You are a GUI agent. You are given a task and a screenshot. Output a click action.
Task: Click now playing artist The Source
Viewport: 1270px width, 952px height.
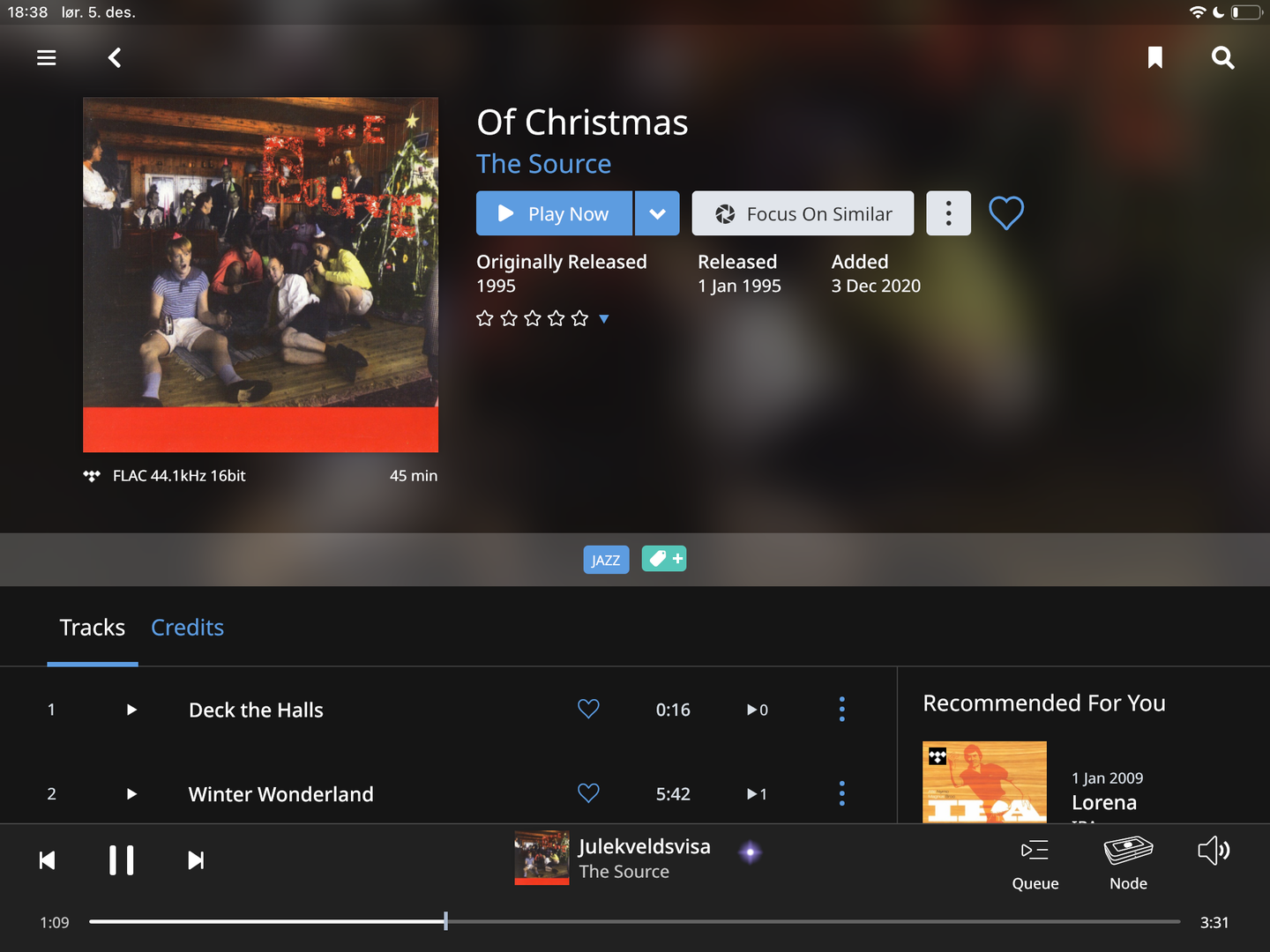pos(624,872)
